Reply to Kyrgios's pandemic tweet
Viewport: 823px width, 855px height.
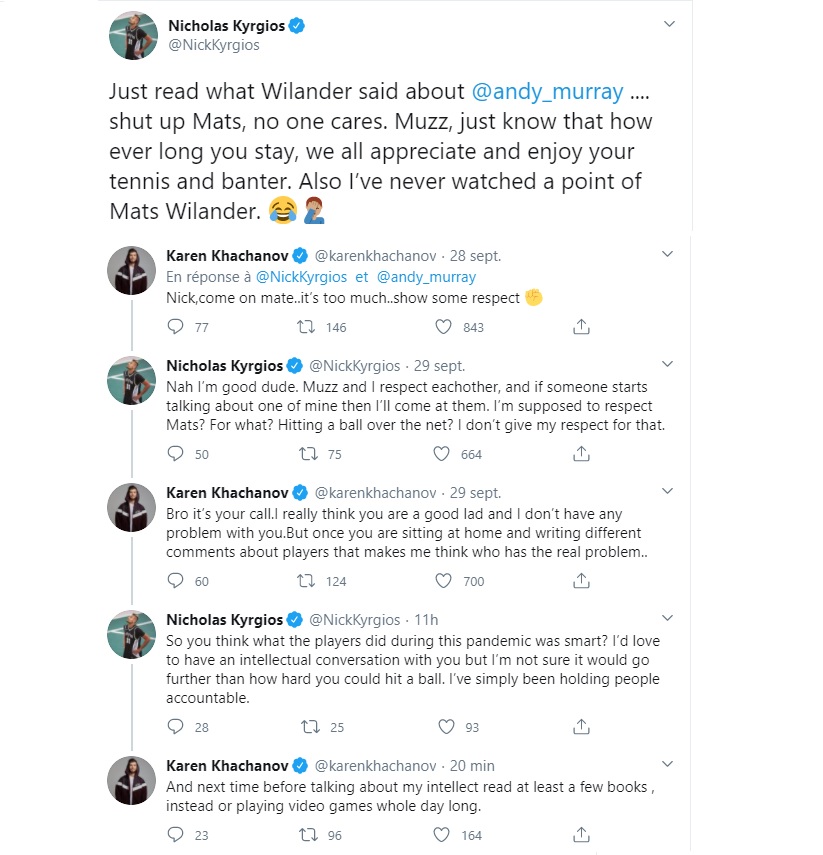175,726
